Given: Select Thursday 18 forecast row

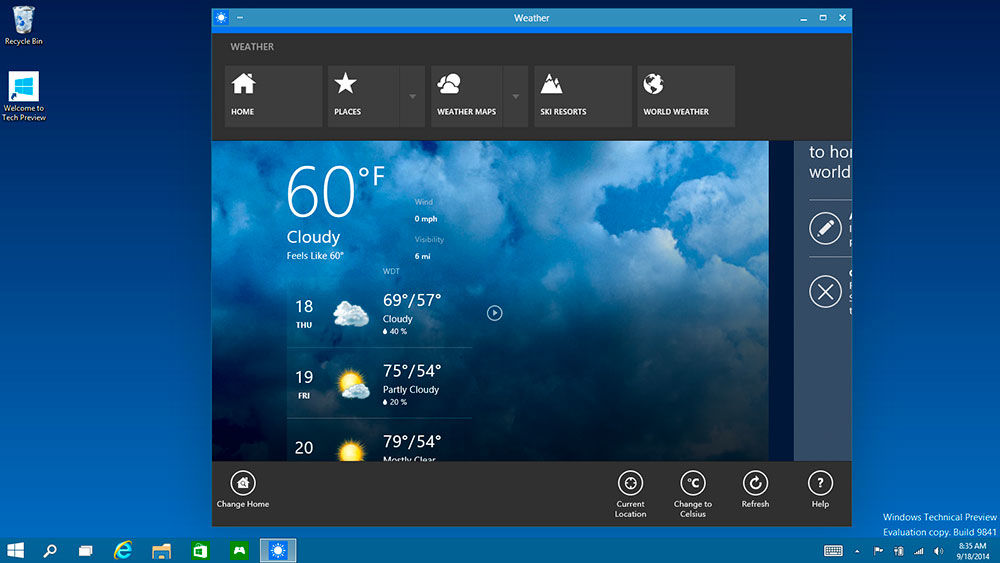Looking at the screenshot, I should [x=379, y=313].
